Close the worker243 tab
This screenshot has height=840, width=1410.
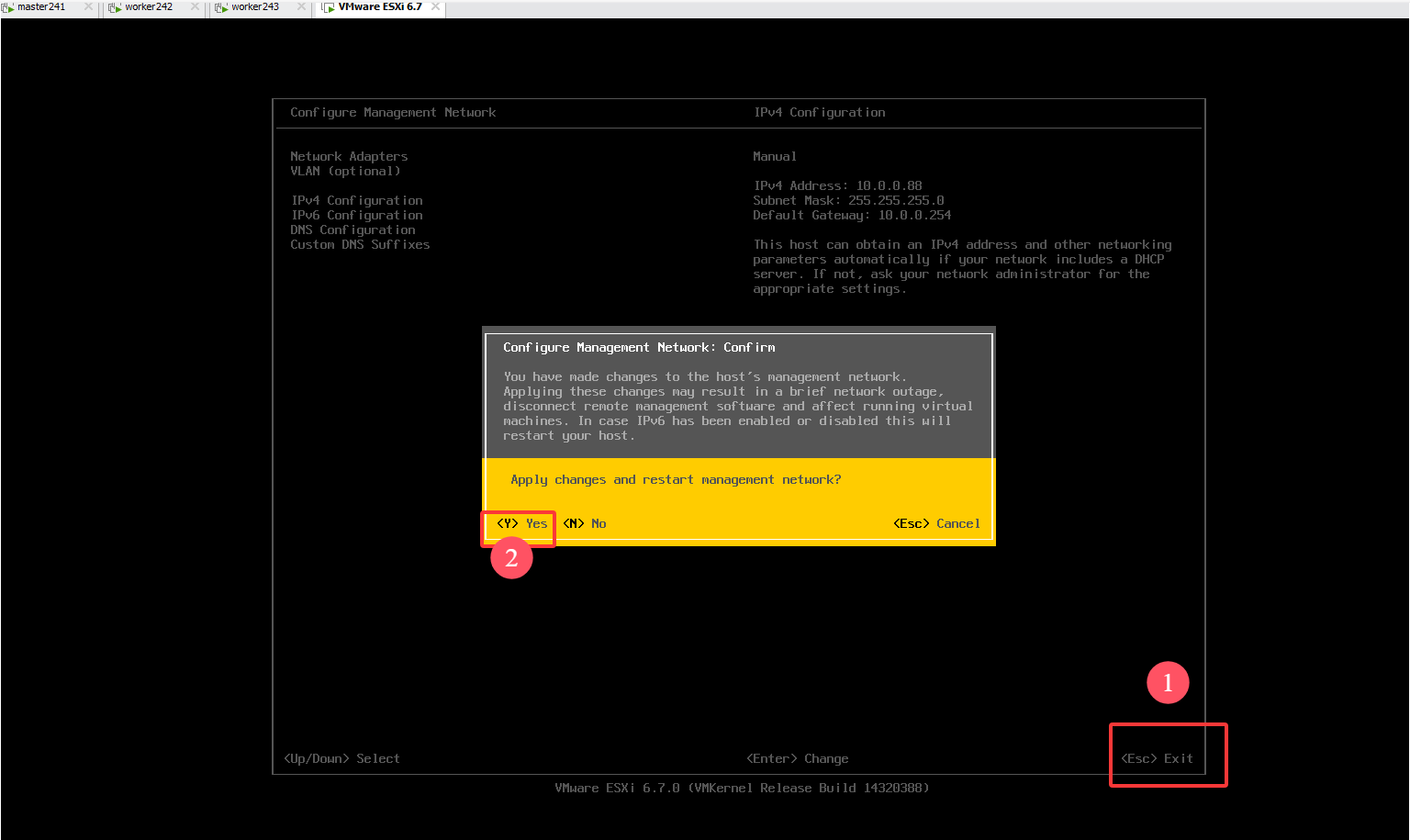(301, 6)
